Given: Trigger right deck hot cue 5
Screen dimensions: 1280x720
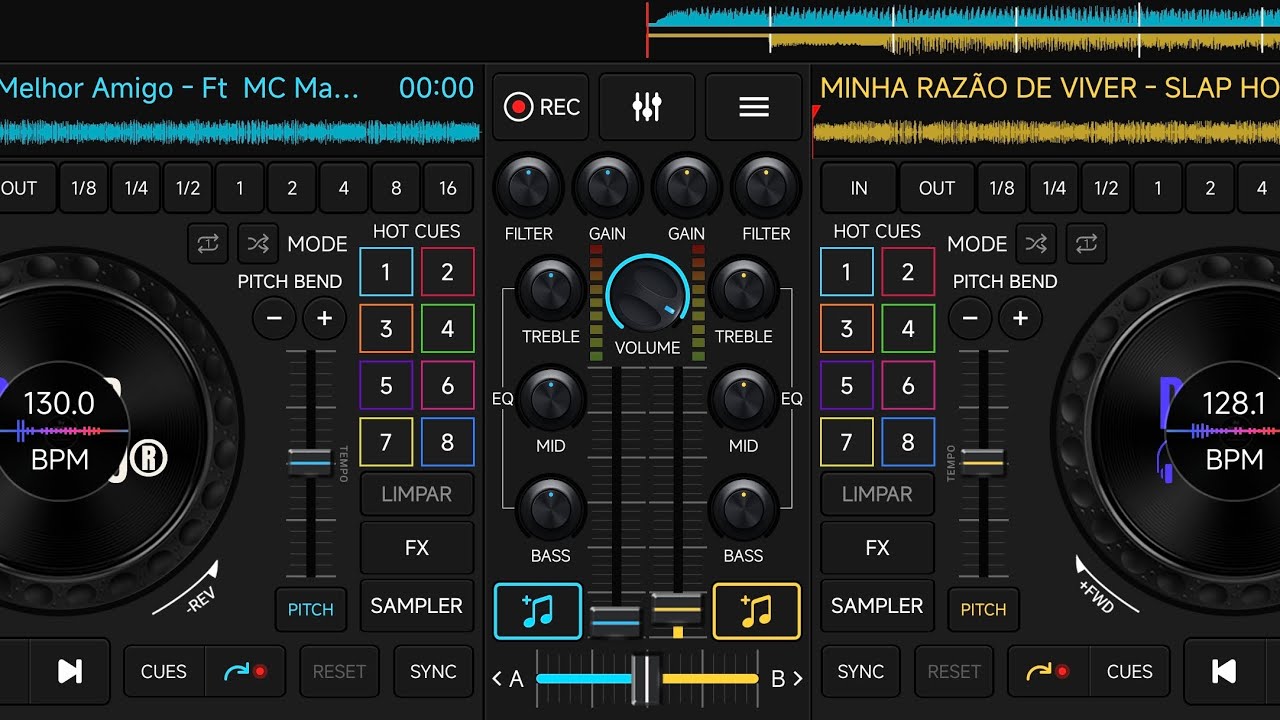Looking at the screenshot, I should pos(847,386).
